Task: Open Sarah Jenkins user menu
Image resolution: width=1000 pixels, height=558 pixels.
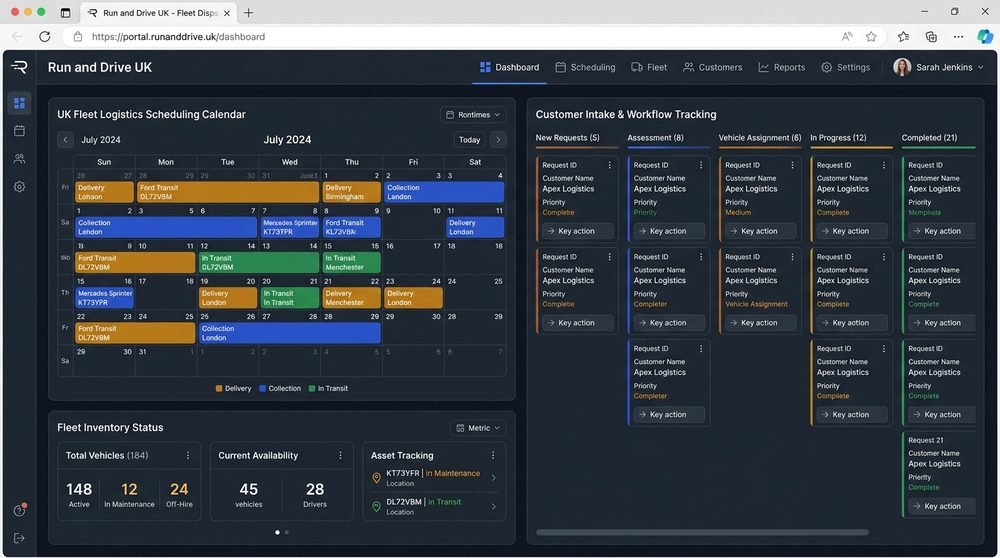Action: coord(938,67)
